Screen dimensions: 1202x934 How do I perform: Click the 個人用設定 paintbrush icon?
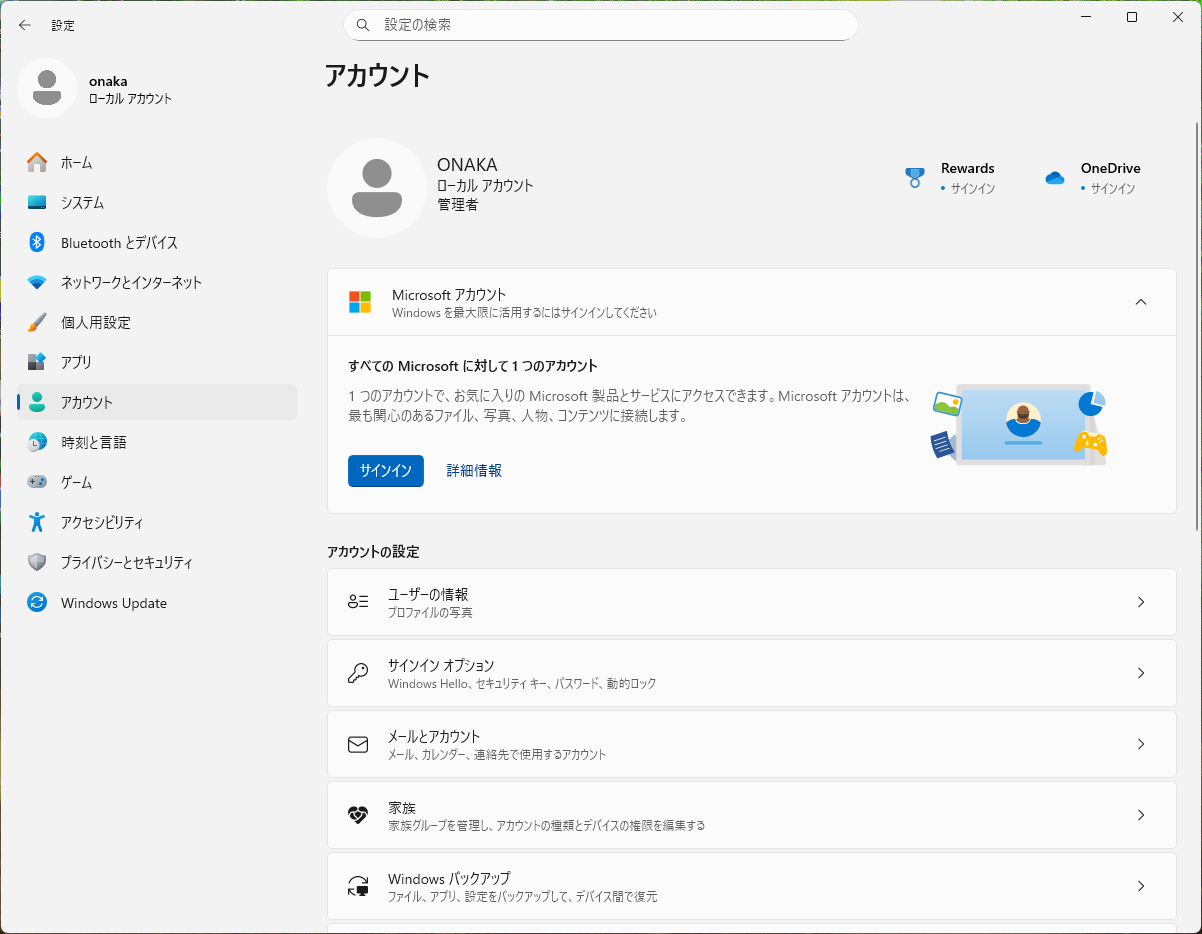point(37,322)
